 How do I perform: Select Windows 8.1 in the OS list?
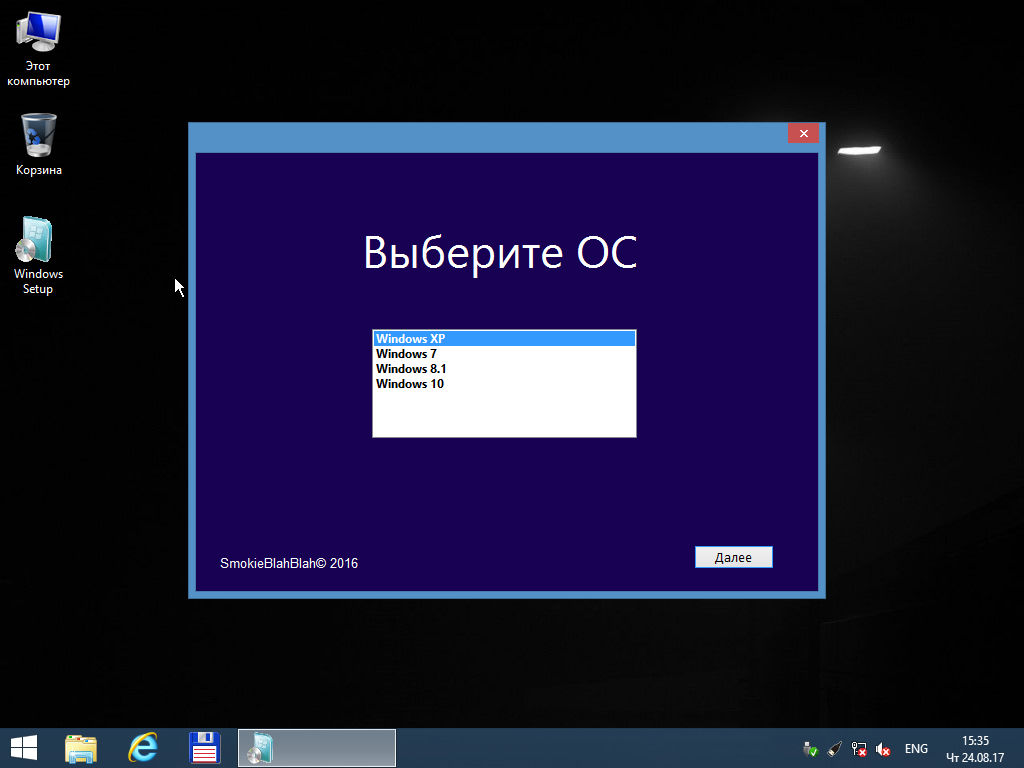(x=410, y=368)
